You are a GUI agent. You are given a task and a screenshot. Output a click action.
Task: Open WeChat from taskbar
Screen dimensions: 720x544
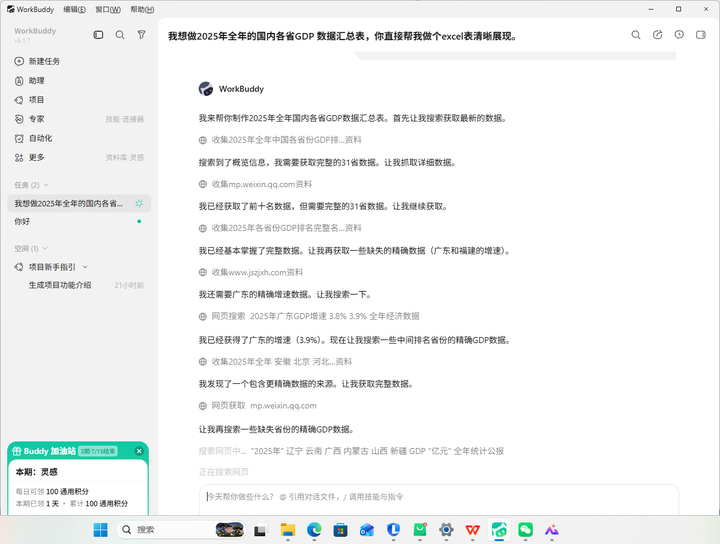tap(525, 530)
